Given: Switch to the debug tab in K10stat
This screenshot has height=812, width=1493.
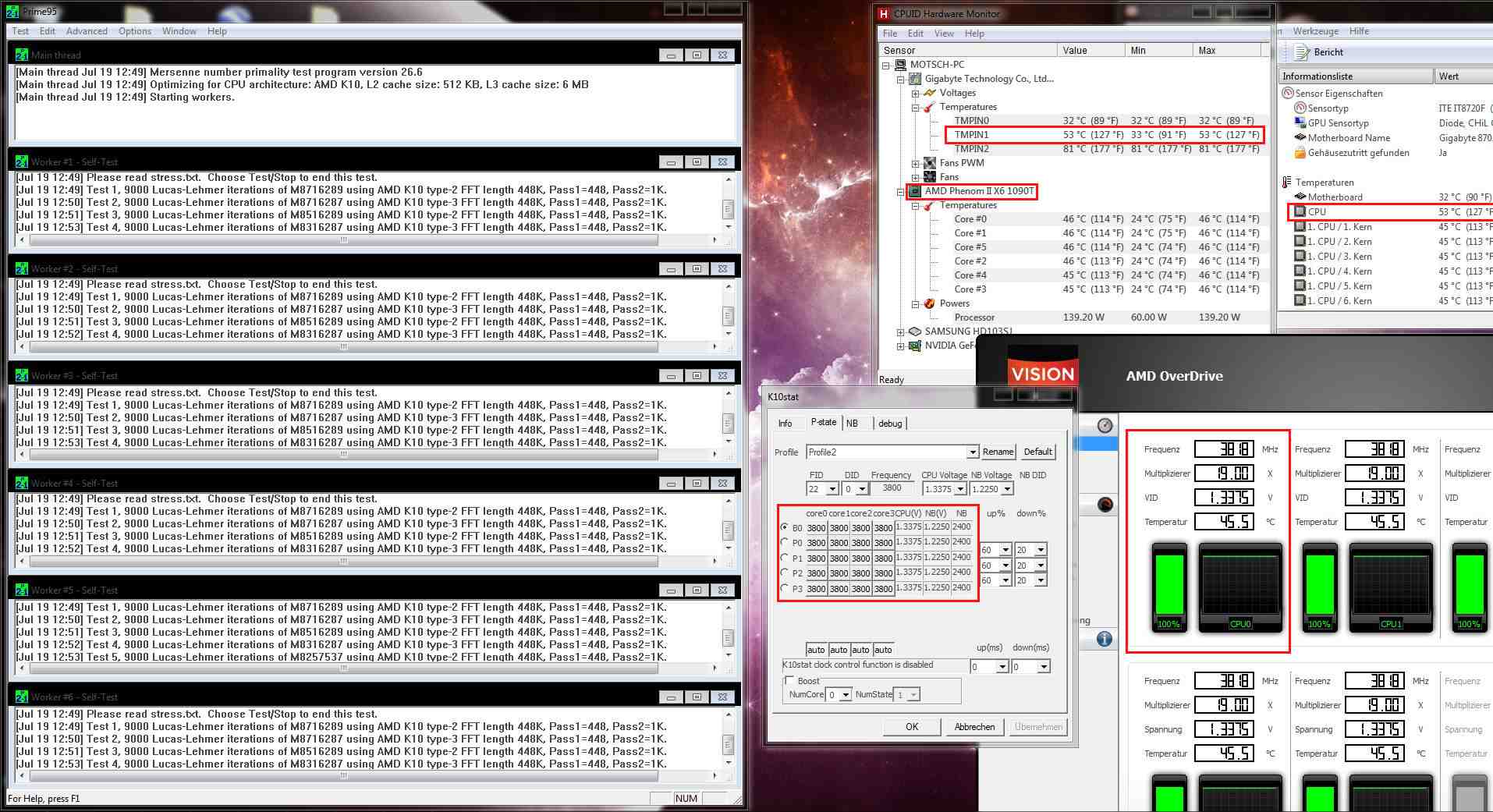Looking at the screenshot, I should coord(890,424).
